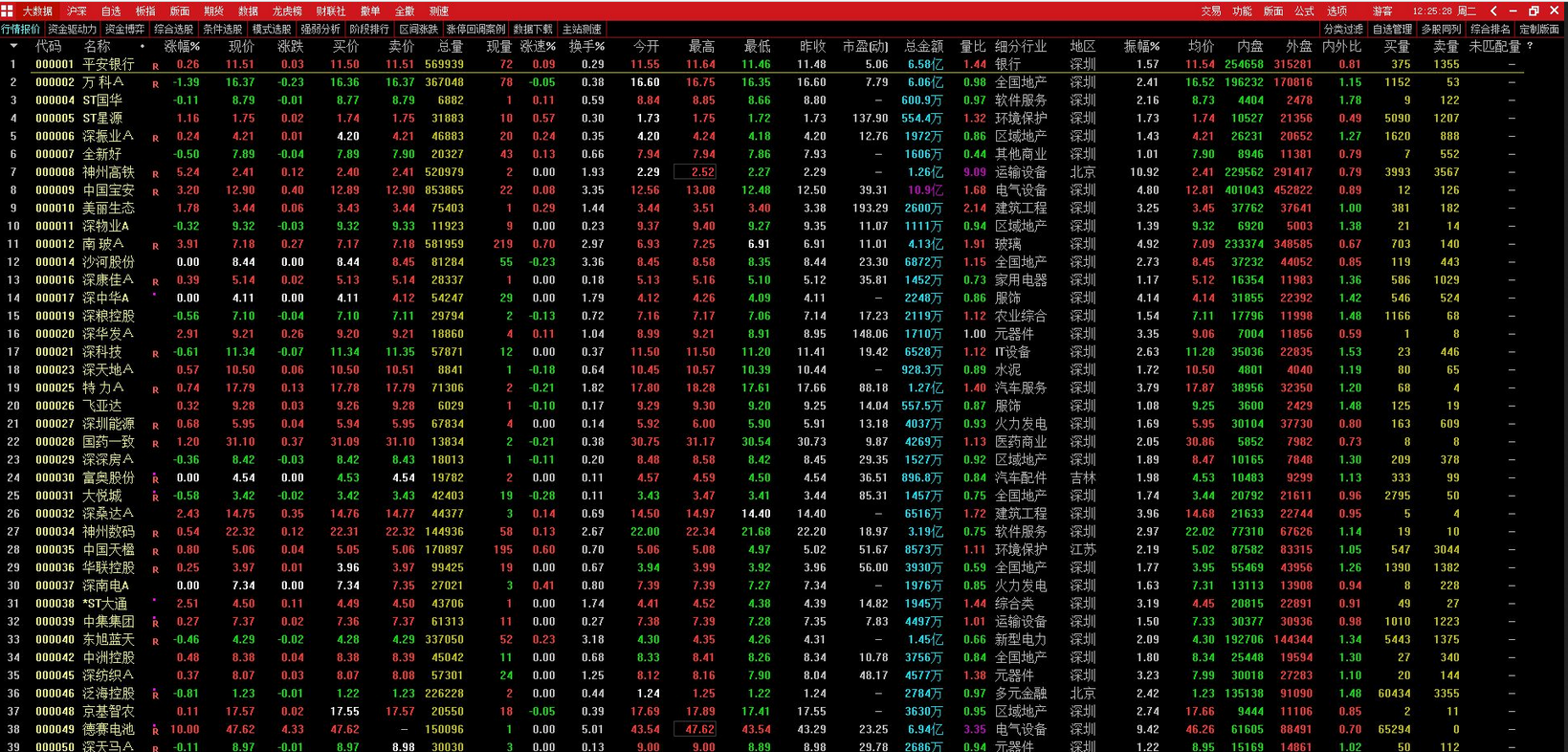Click the R marker beside 平安银行
This screenshot has width=1568, height=752.
(x=155, y=66)
